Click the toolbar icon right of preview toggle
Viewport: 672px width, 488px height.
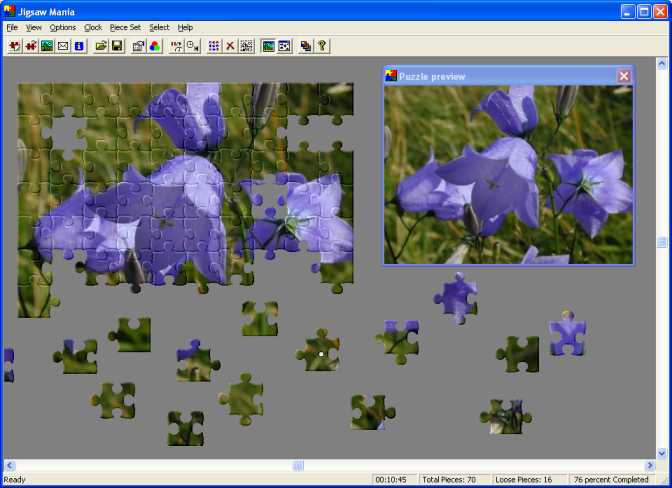[284, 46]
